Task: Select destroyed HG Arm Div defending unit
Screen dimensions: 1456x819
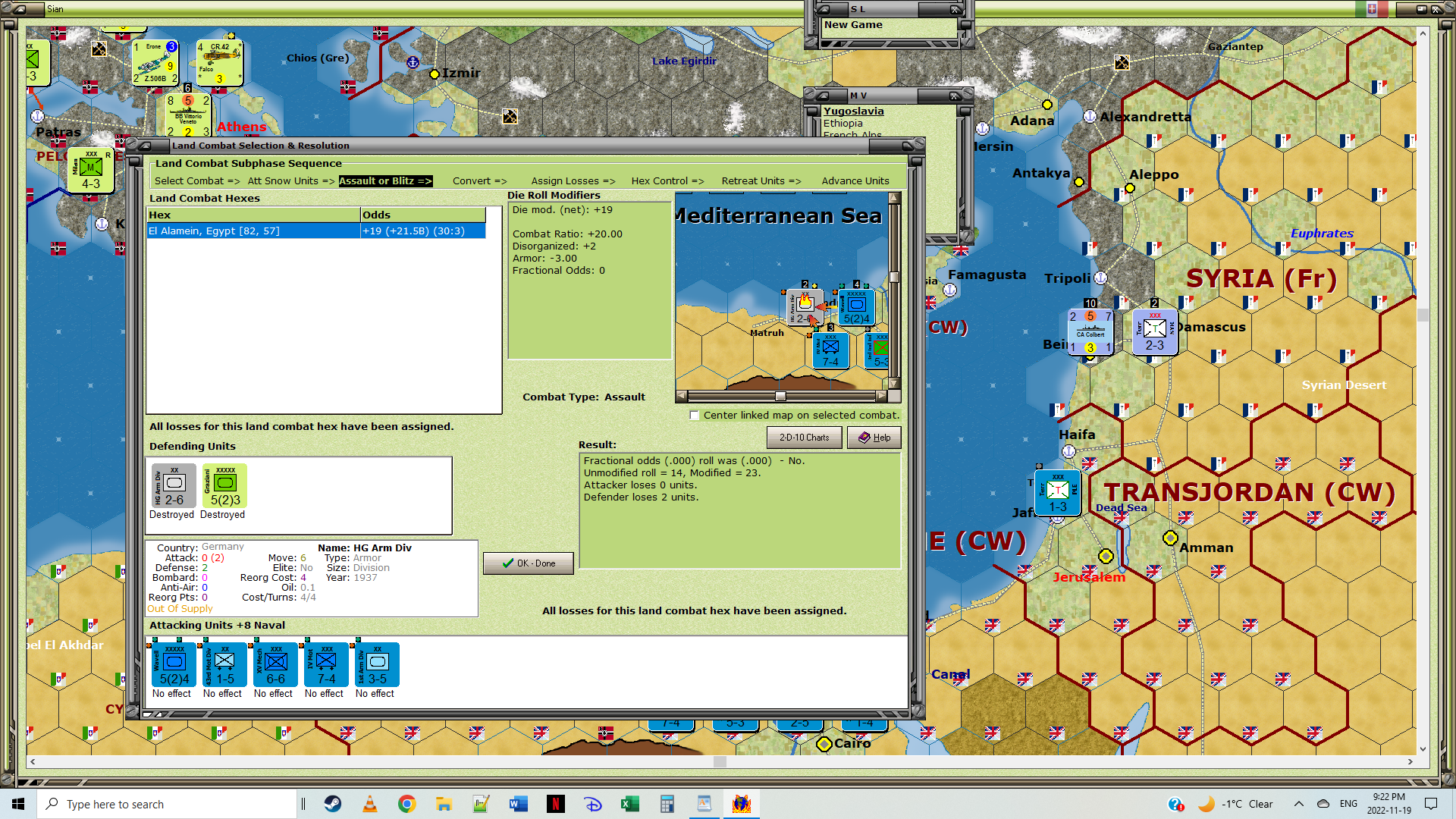Action: (x=174, y=485)
